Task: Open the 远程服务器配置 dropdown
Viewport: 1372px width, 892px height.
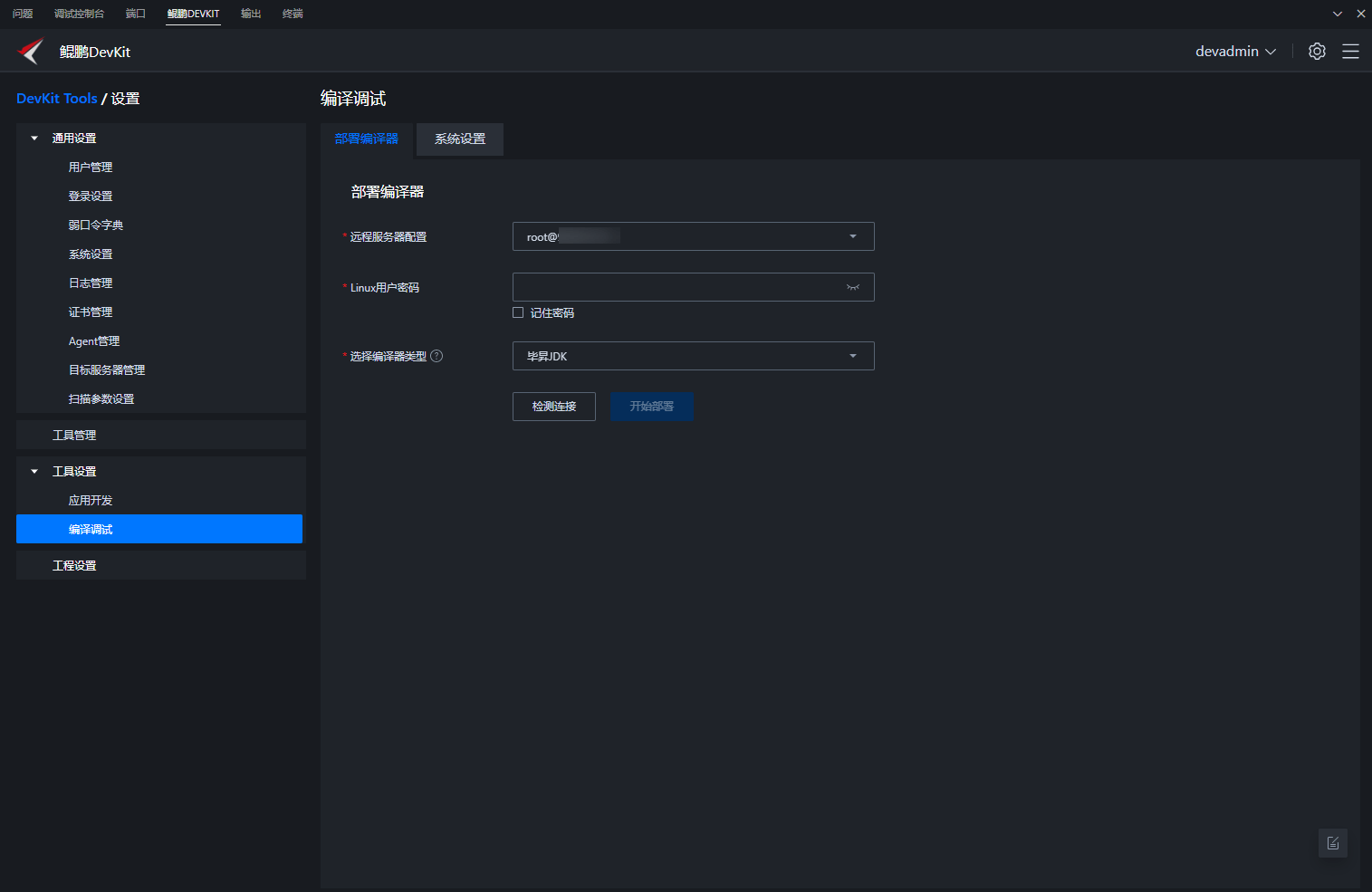Action: (x=694, y=236)
